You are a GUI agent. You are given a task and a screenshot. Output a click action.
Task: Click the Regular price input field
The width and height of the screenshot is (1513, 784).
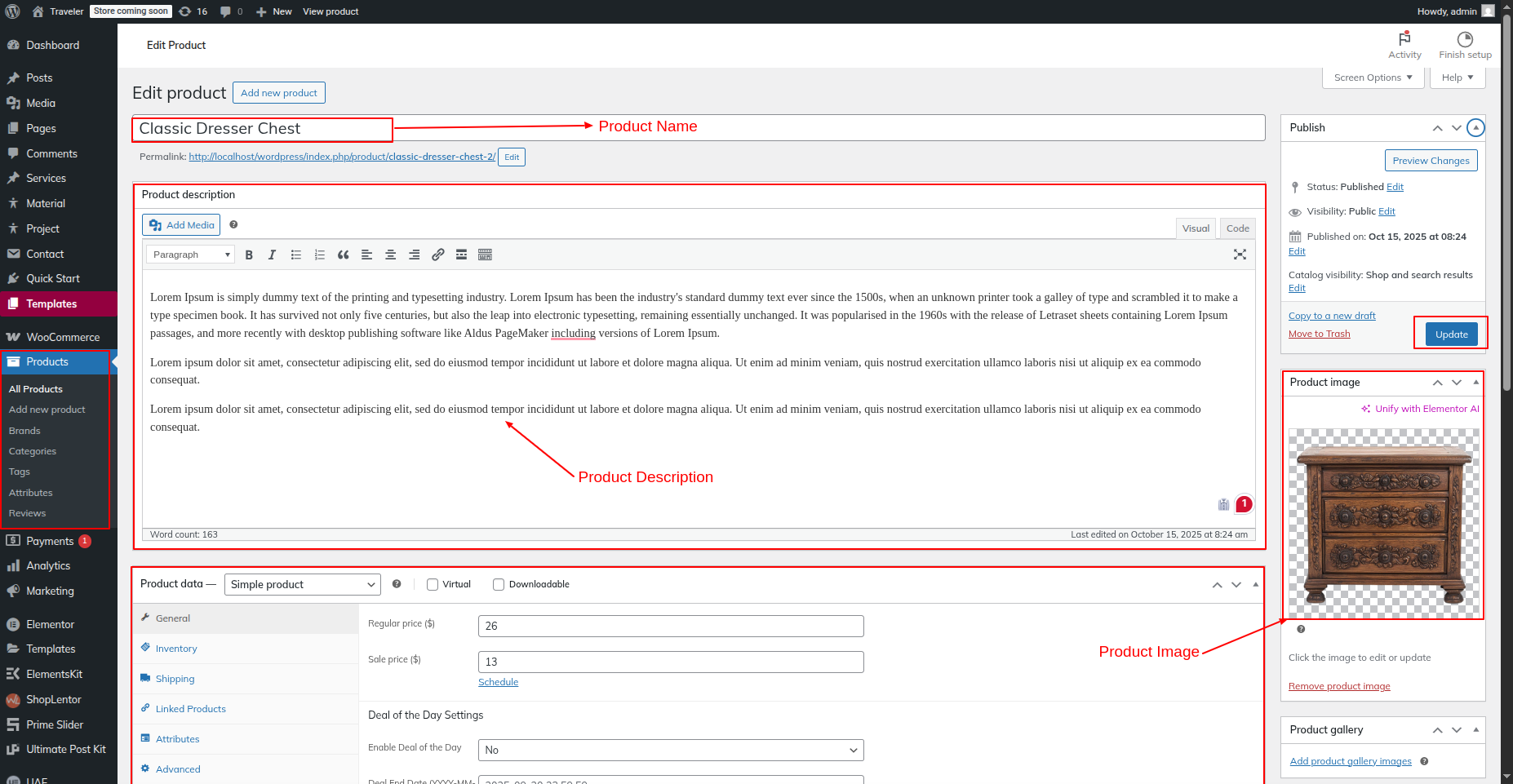click(670, 626)
